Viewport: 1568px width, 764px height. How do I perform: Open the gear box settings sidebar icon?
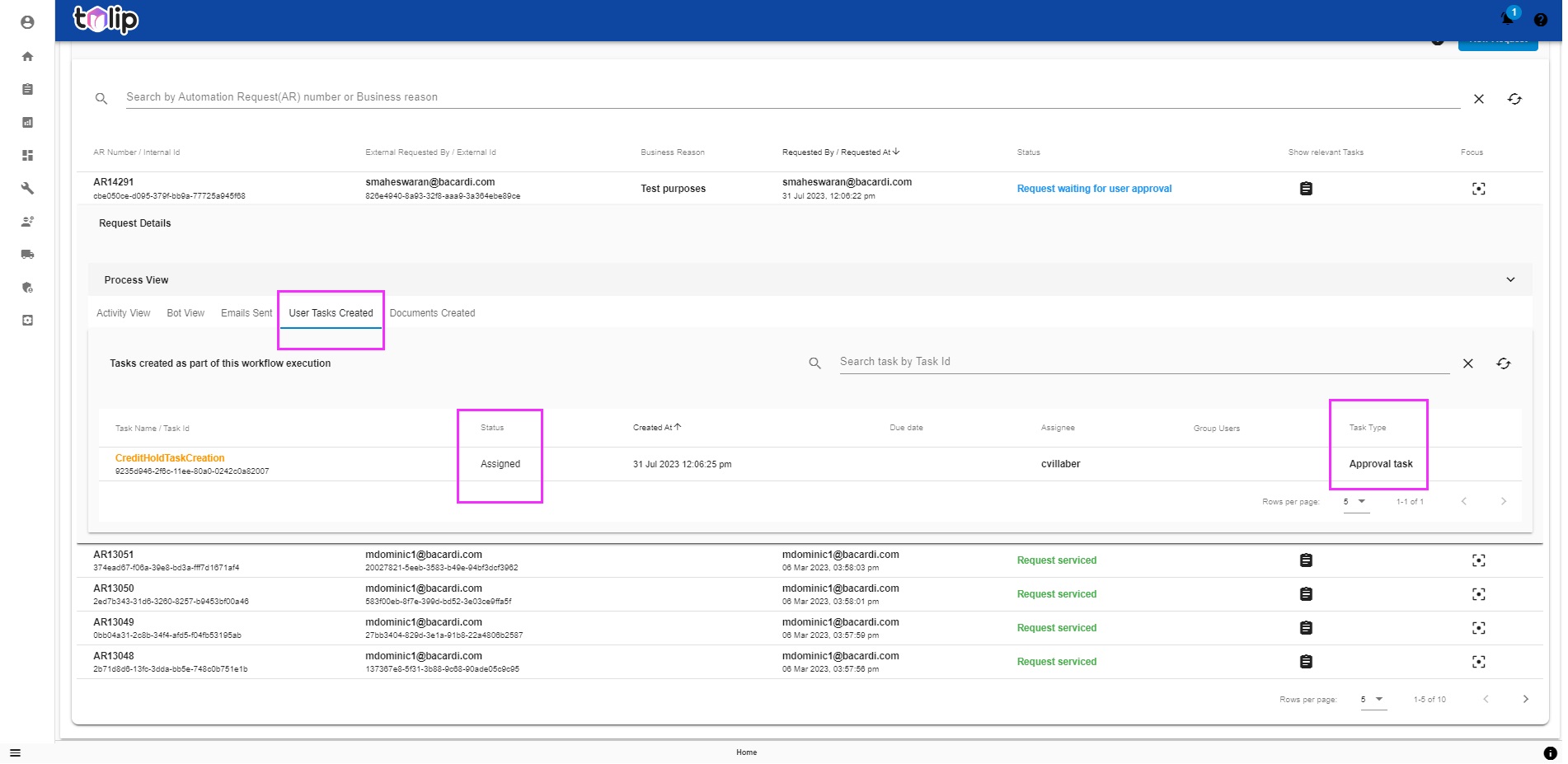coord(27,320)
